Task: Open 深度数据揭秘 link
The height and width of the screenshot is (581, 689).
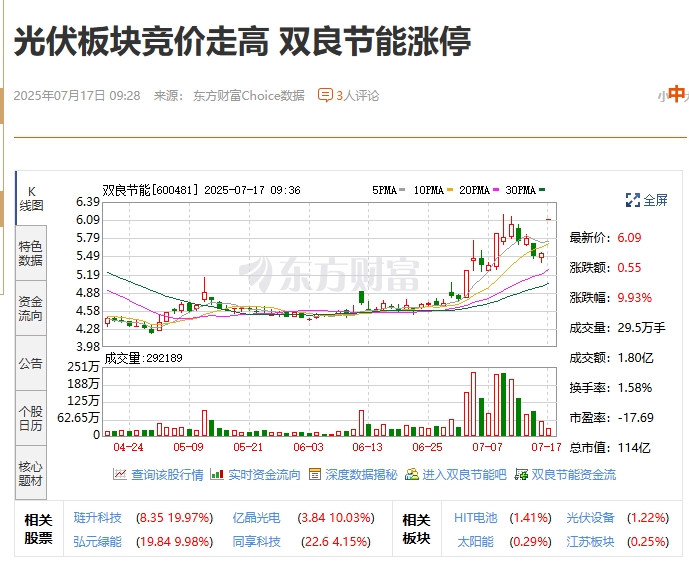Action: 361,475
